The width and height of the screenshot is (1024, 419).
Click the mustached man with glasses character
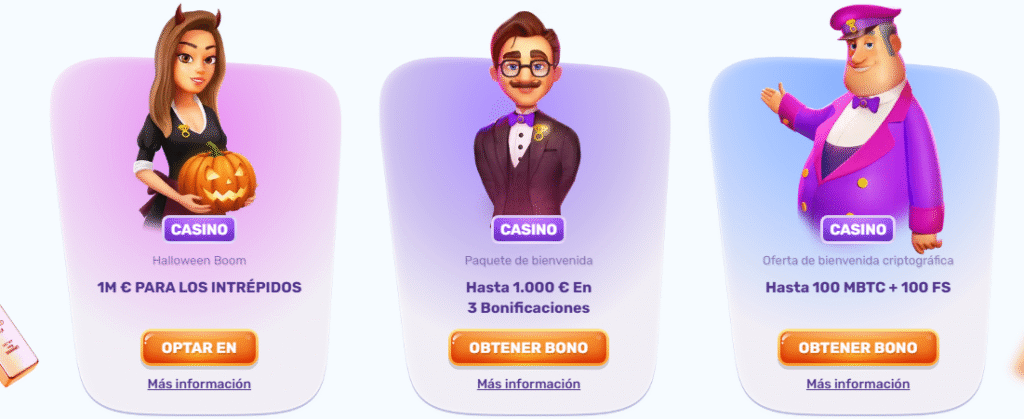(x=527, y=114)
